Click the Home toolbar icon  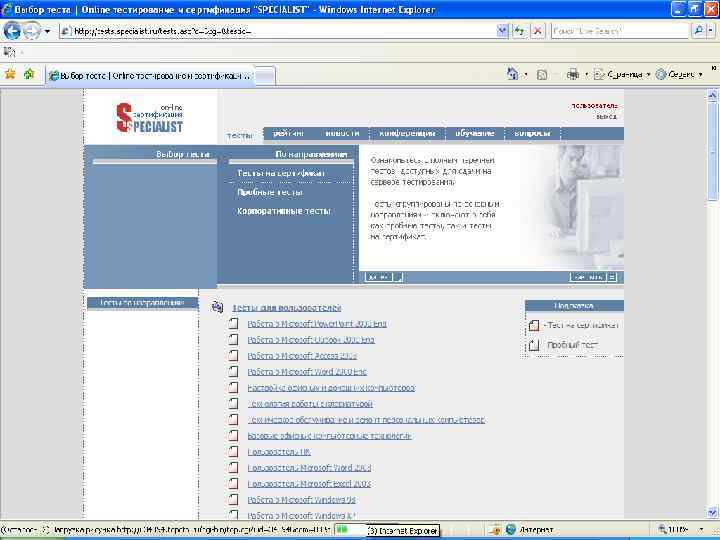click(x=512, y=74)
